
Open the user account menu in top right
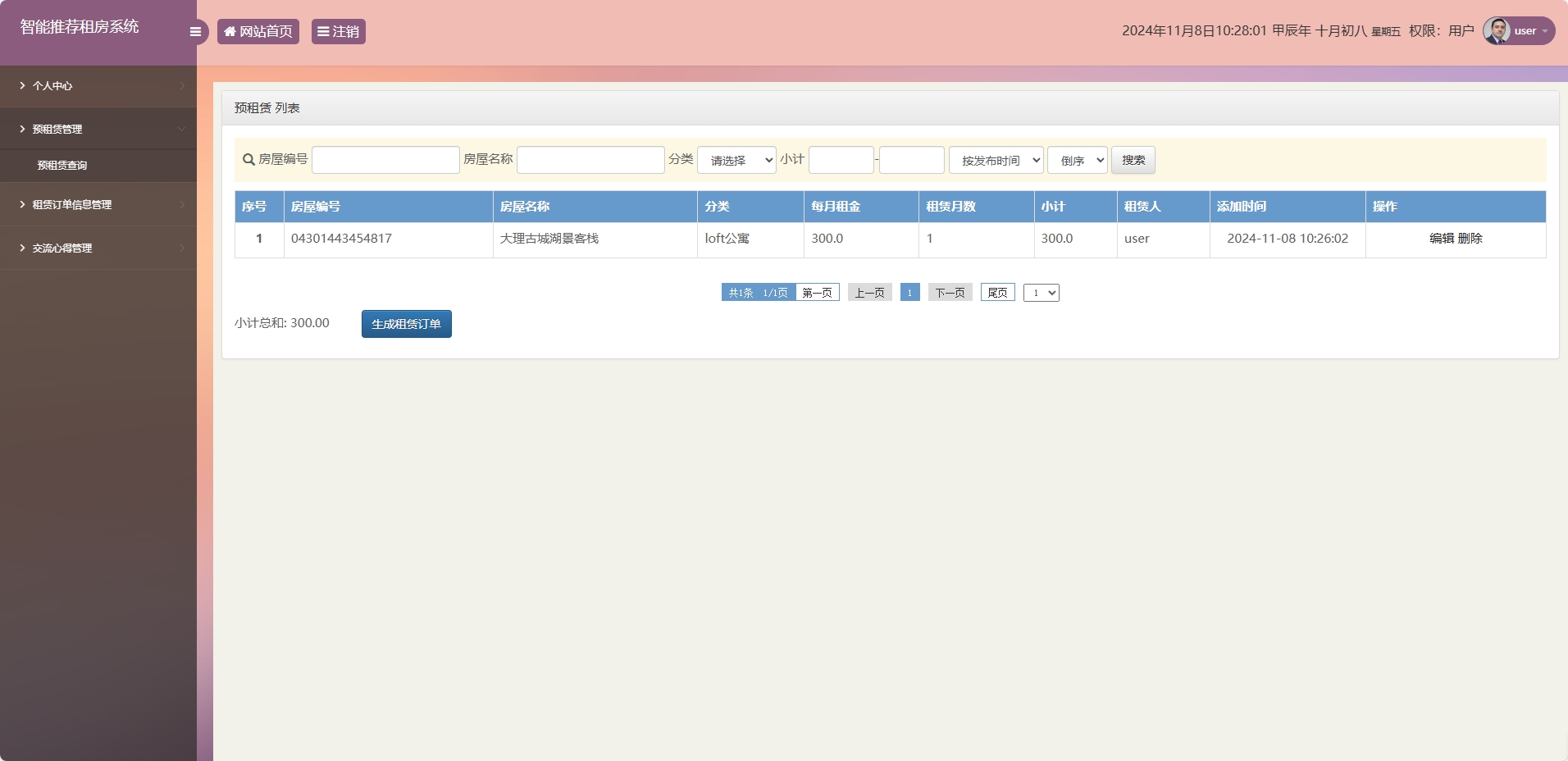click(x=1527, y=30)
